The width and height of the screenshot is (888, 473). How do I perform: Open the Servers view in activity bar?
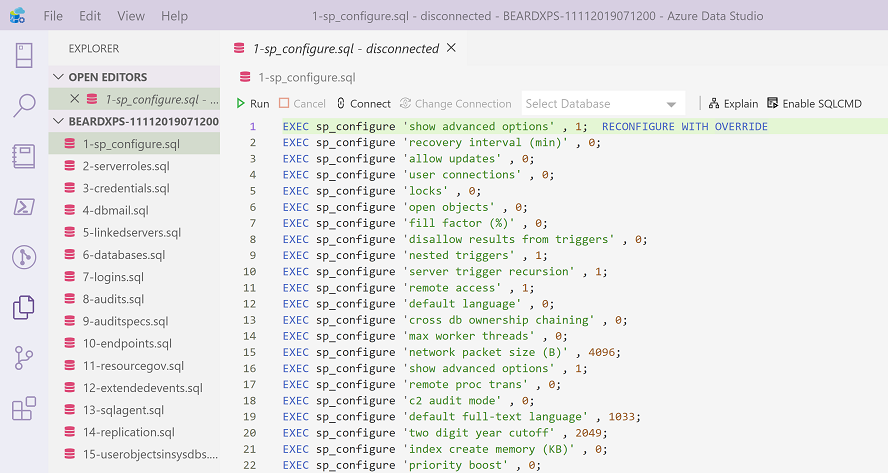[x=24, y=55]
